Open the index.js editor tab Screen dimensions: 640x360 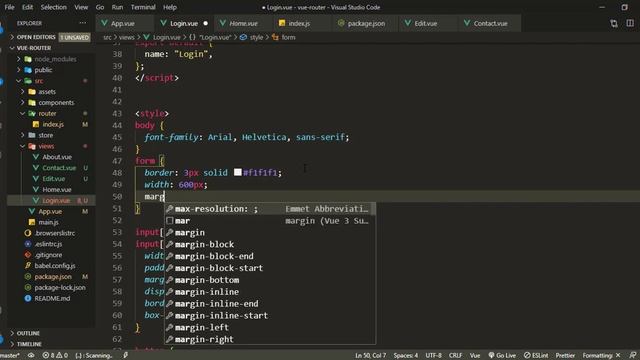pyautogui.click(x=299, y=23)
